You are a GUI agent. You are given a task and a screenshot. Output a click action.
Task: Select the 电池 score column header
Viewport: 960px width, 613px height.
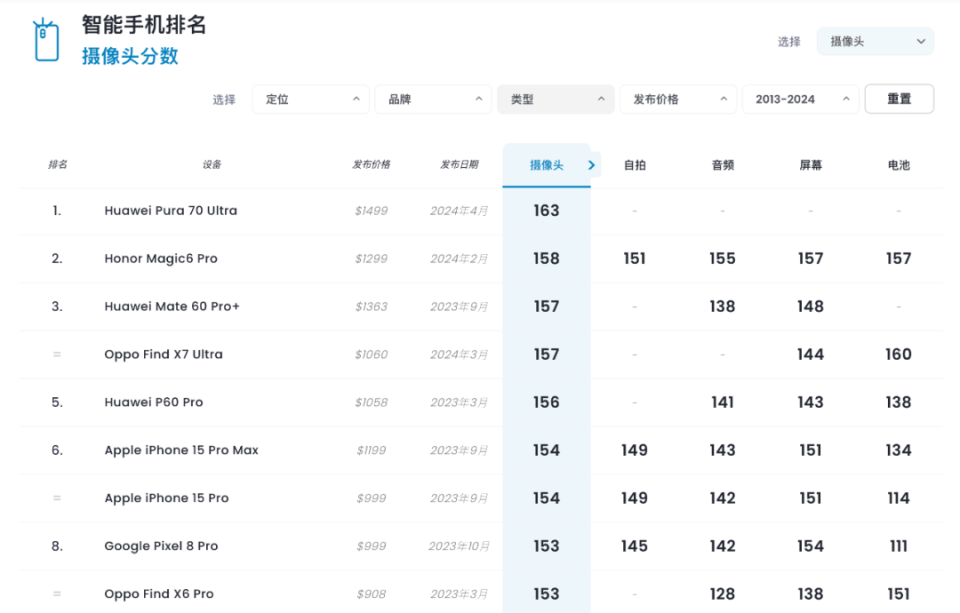point(898,165)
